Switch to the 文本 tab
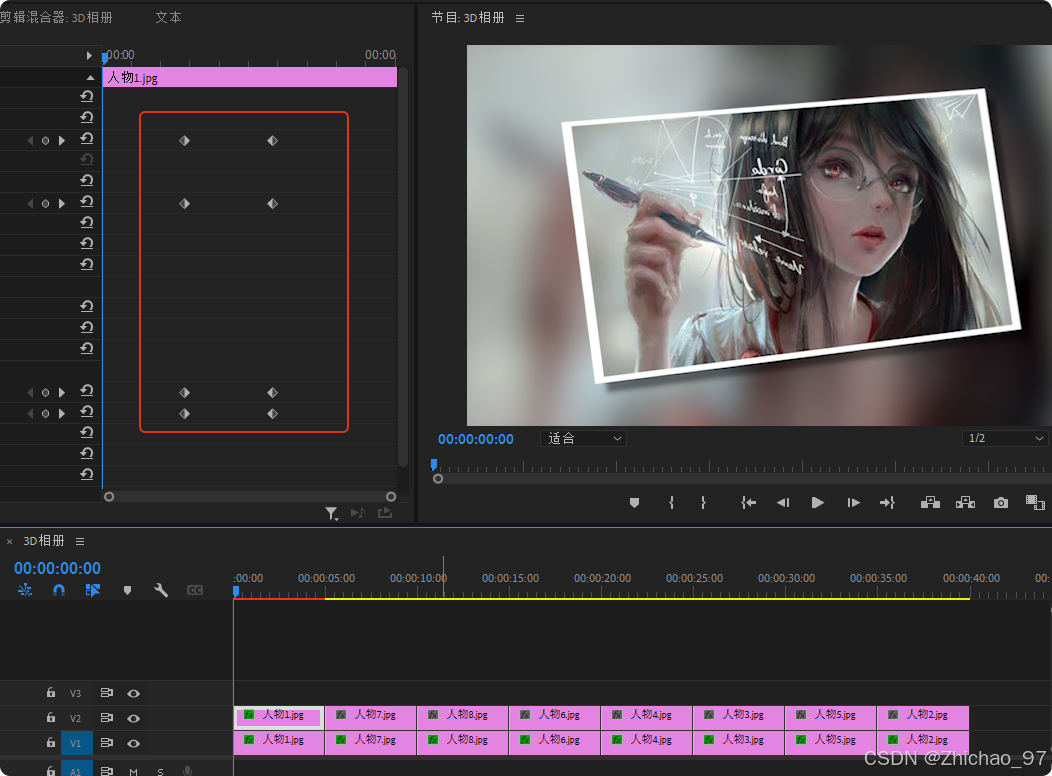Screen dimensions: 1052x776 click(168, 17)
